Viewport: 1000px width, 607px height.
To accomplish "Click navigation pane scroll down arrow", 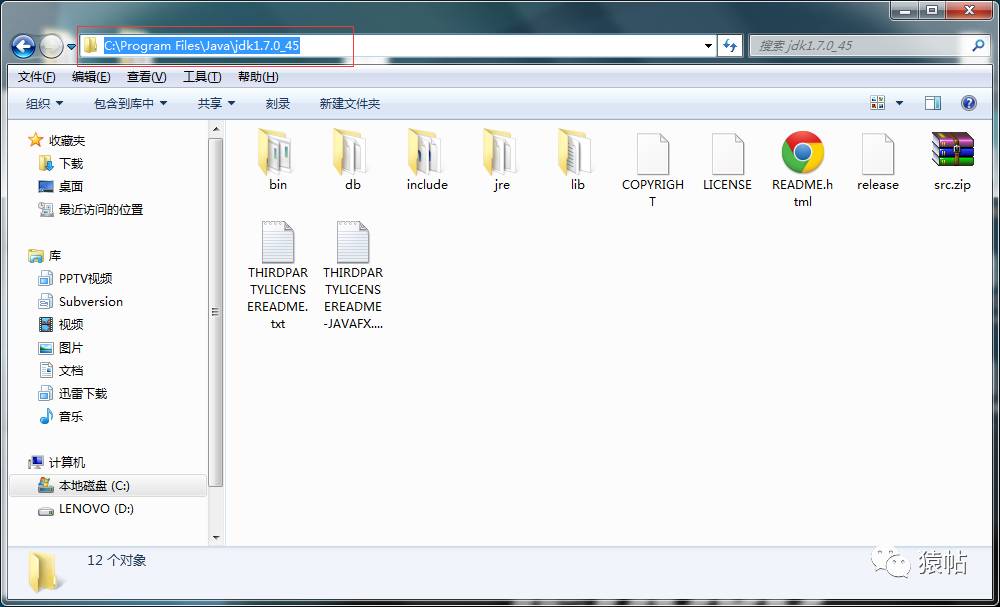I will pos(216,538).
